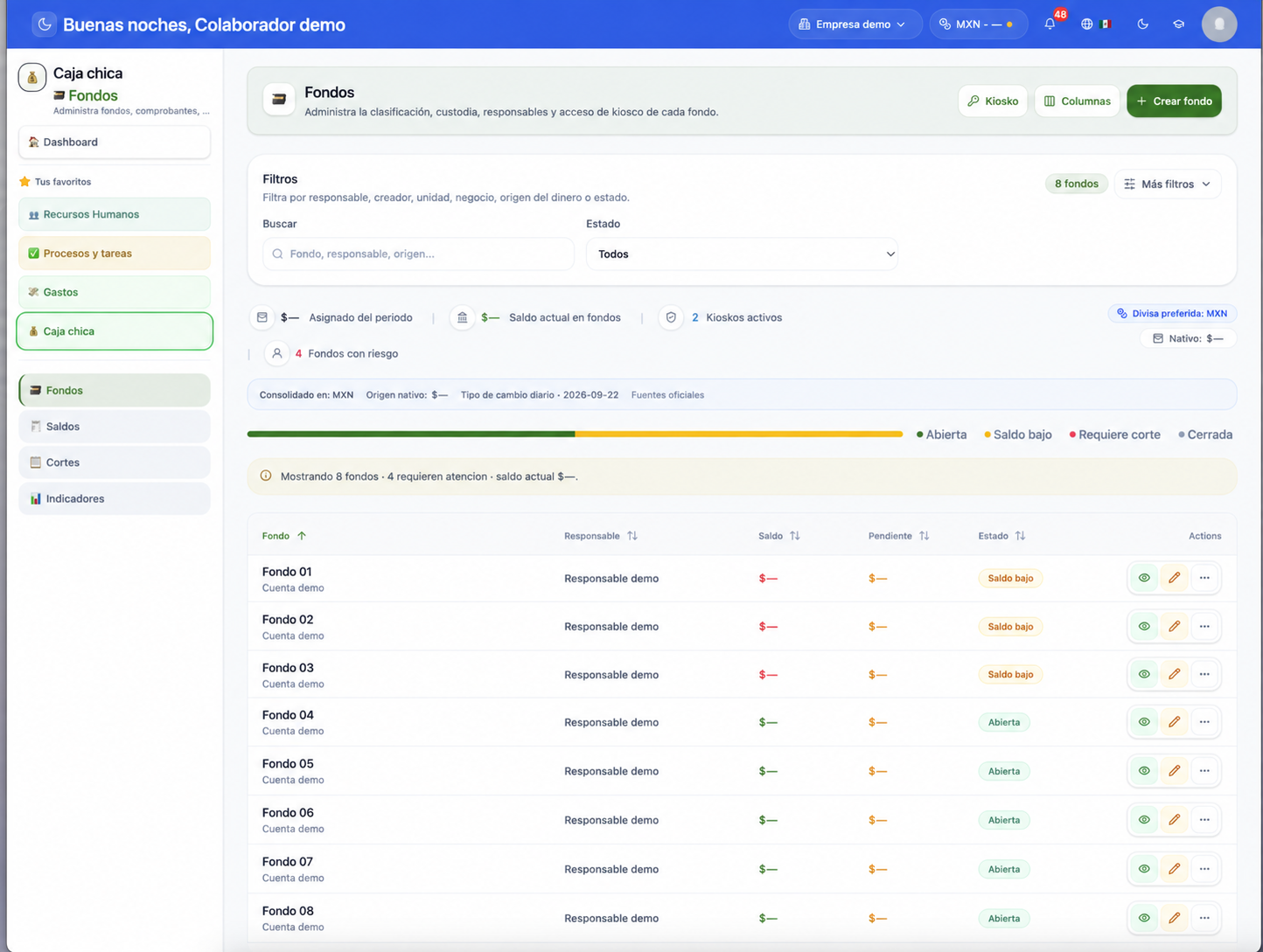Click the shield icon beside Kioskos activos

coord(671,317)
